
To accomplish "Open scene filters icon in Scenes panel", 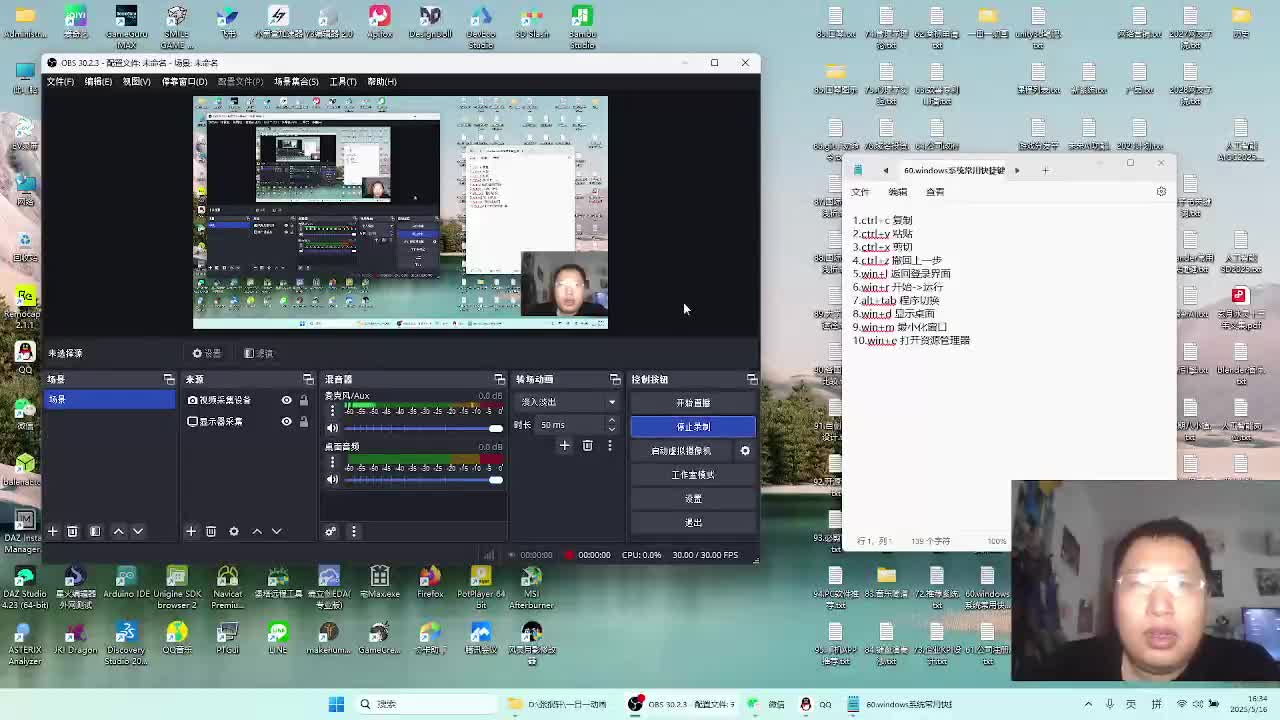I will pyautogui.click(x=95, y=531).
